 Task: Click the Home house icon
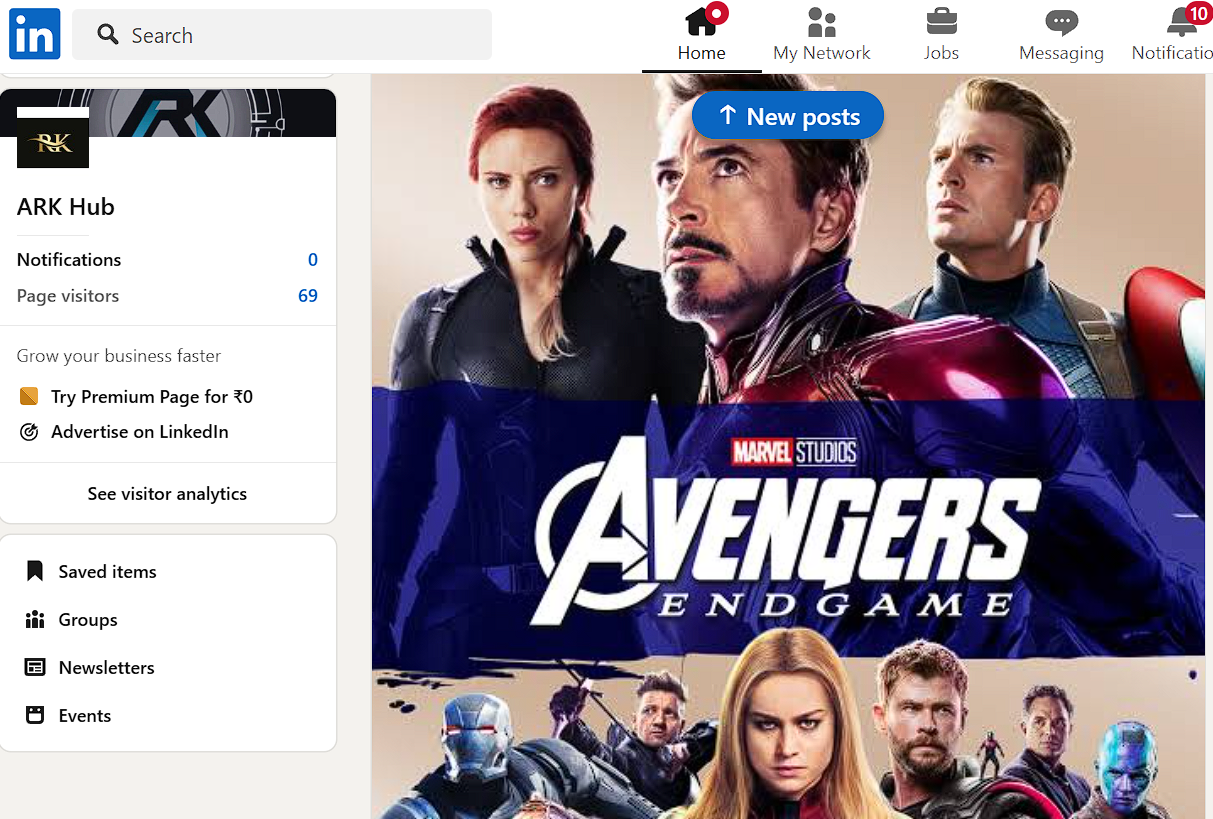pyautogui.click(x=701, y=21)
